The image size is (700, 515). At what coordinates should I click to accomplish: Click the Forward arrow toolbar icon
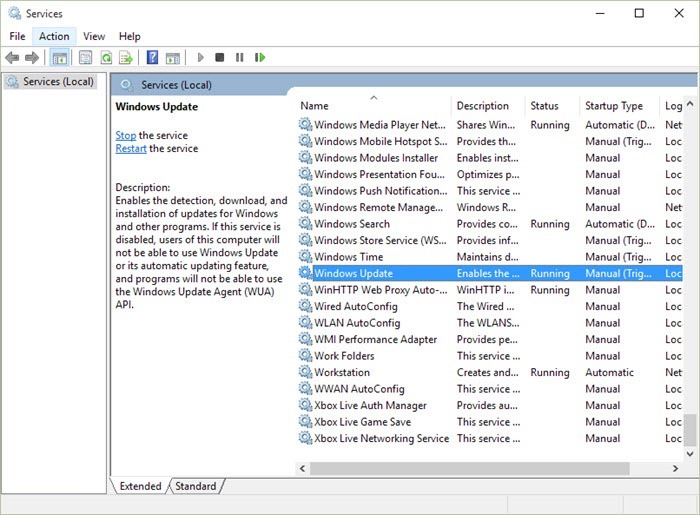[32, 58]
